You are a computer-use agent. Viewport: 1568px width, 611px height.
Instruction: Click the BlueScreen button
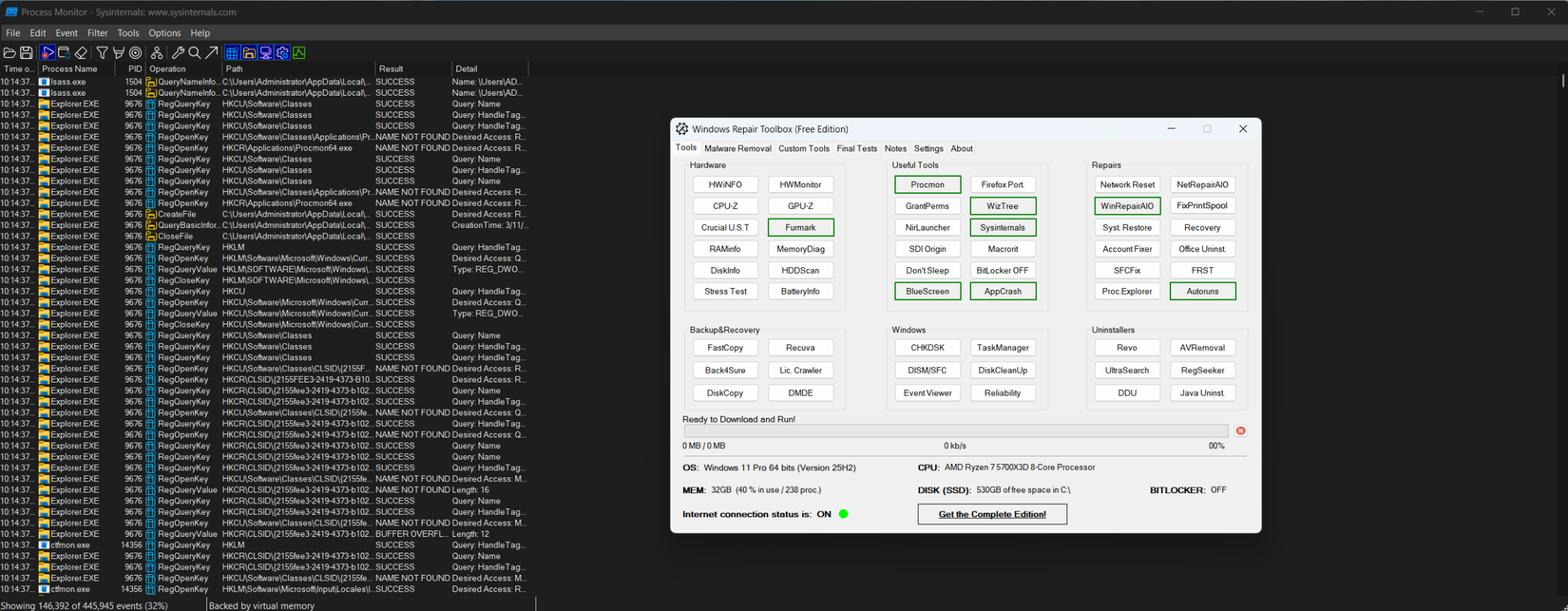pyautogui.click(x=927, y=292)
